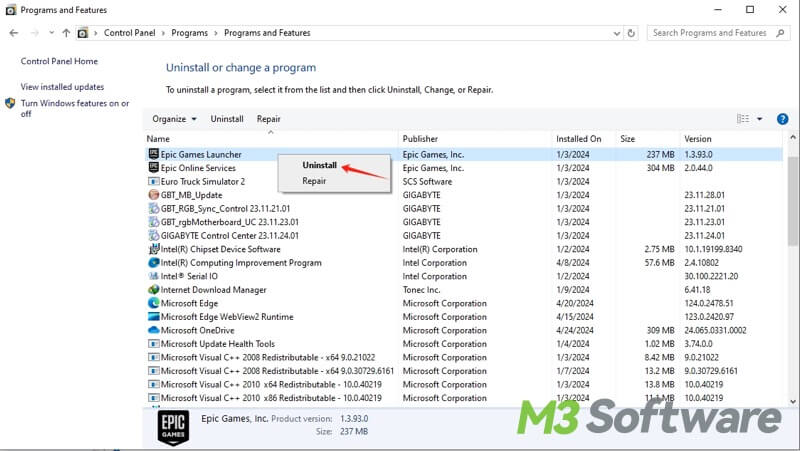The height and width of the screenshot is (451, 800).
Task: Click the search magnifier icon
Action: coord(780,33)
